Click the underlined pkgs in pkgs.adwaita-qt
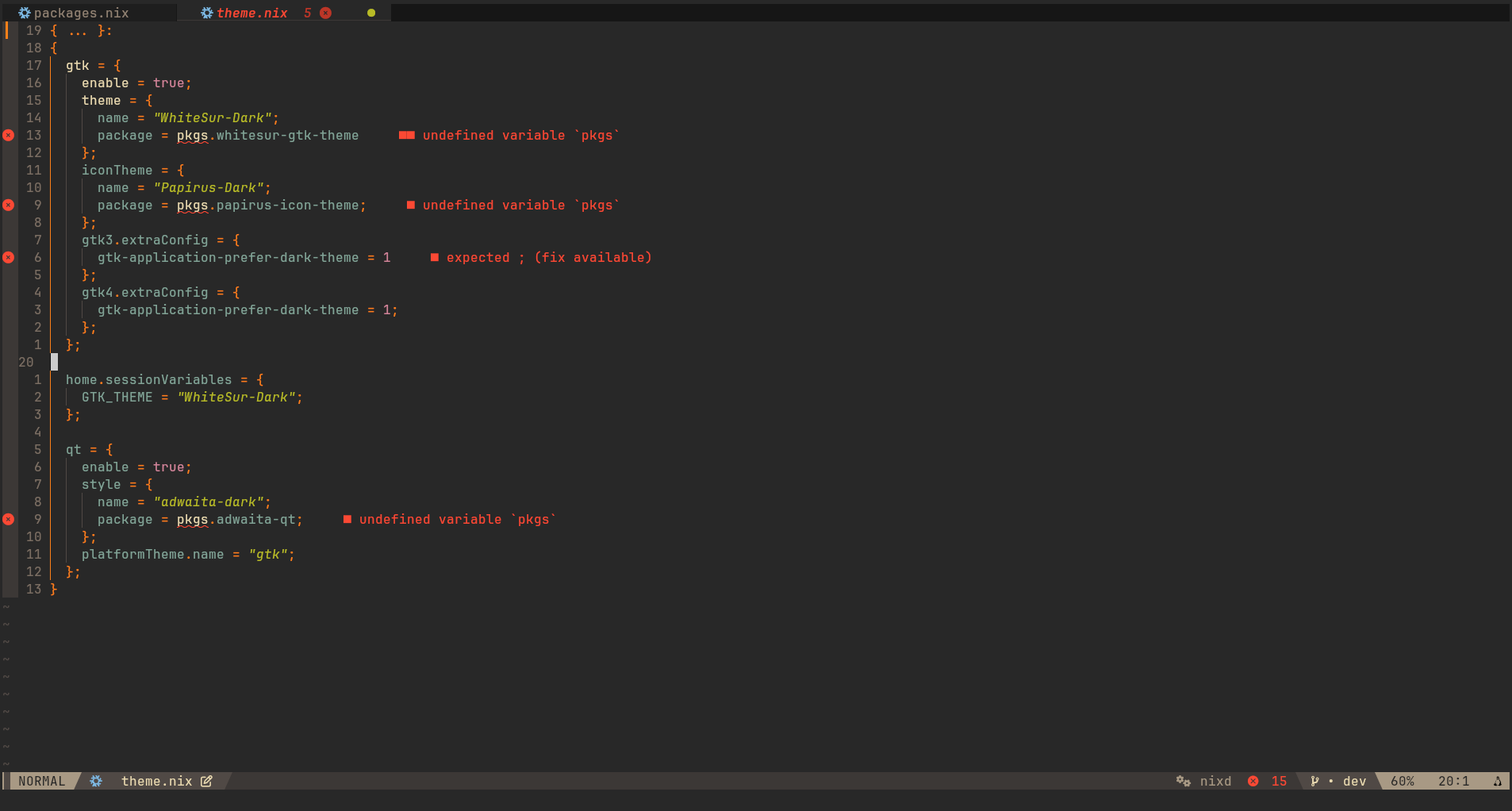This screenshot has width=1512, height=811. pyautogui.click(x=192, y=520)
